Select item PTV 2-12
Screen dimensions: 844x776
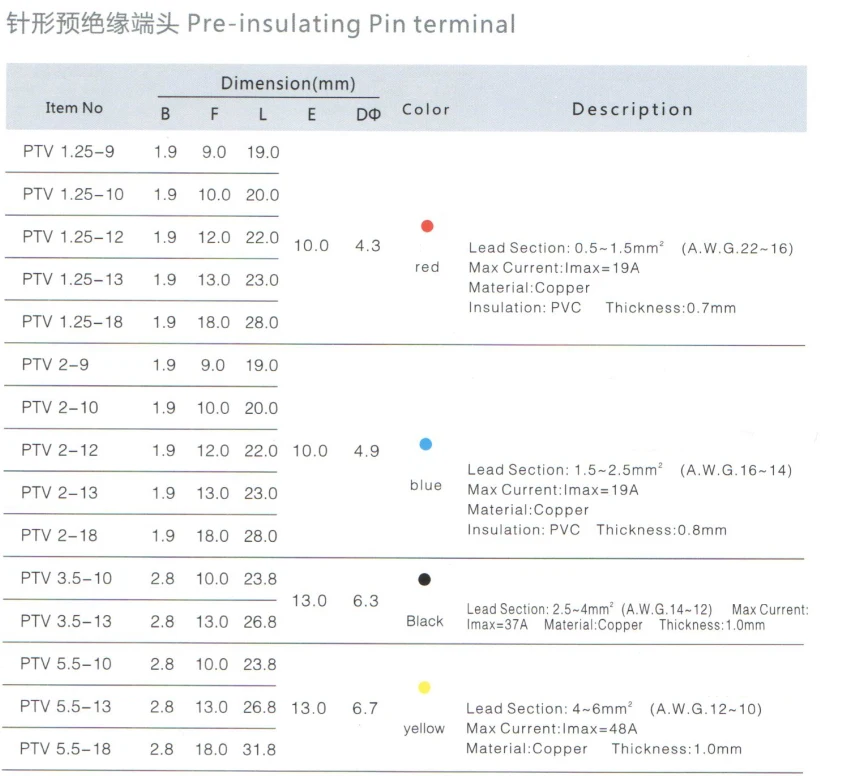[x=60, y=450]
